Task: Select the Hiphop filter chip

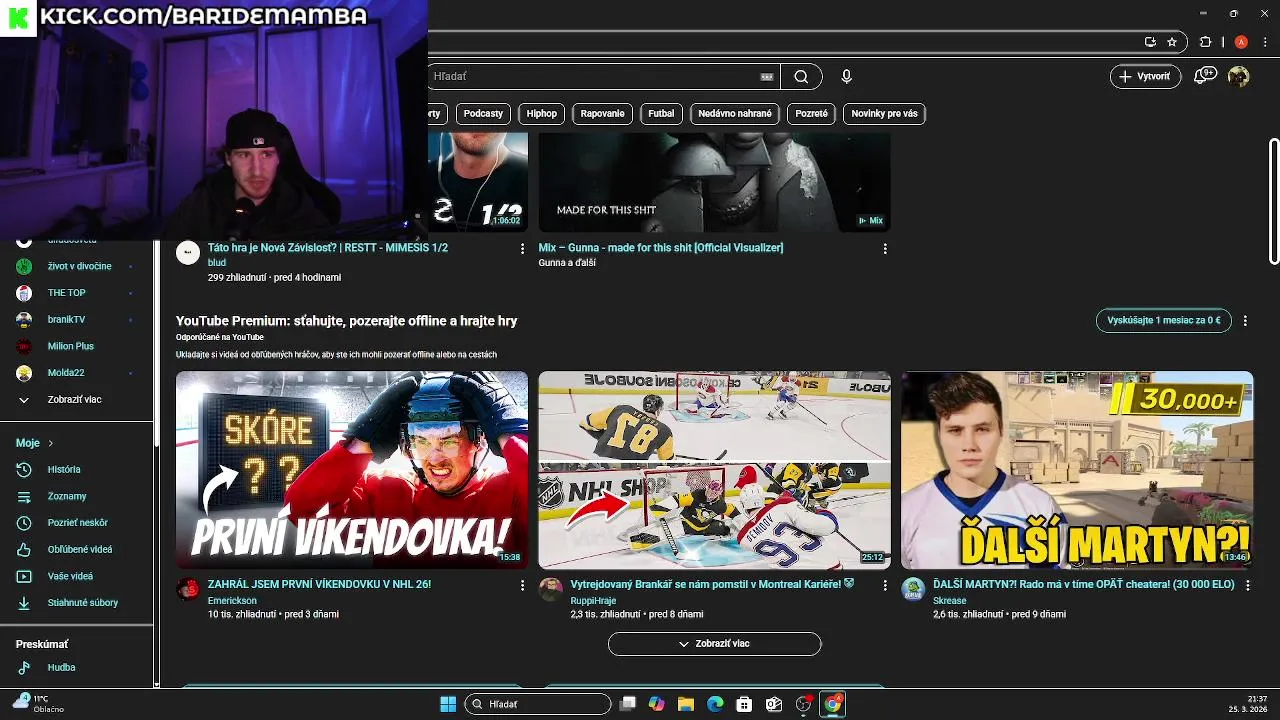Action: click(x=542, y=114)
